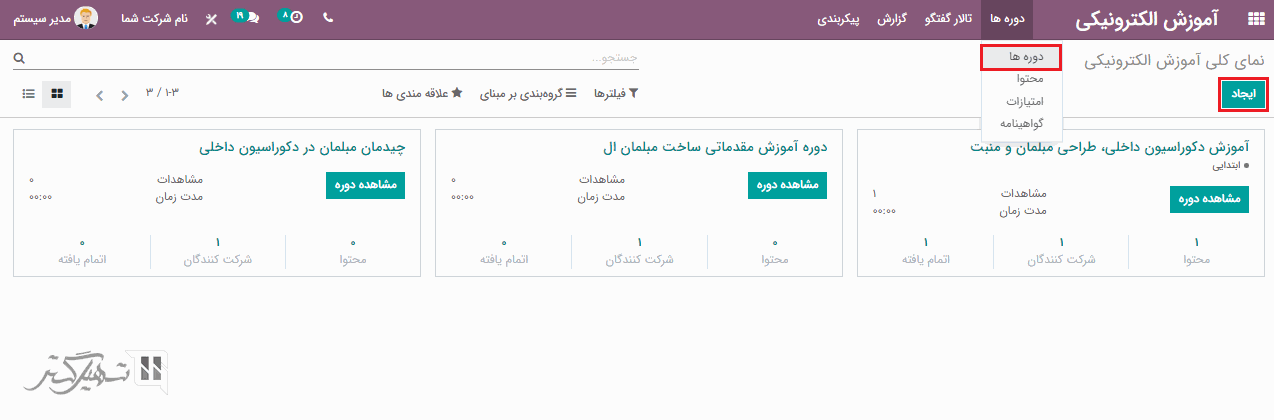The width and height of the screenshot is (1274, 420).
Task: Open the apps grid menu icon
Action: pyautogui.click(x=1255, y=19)
